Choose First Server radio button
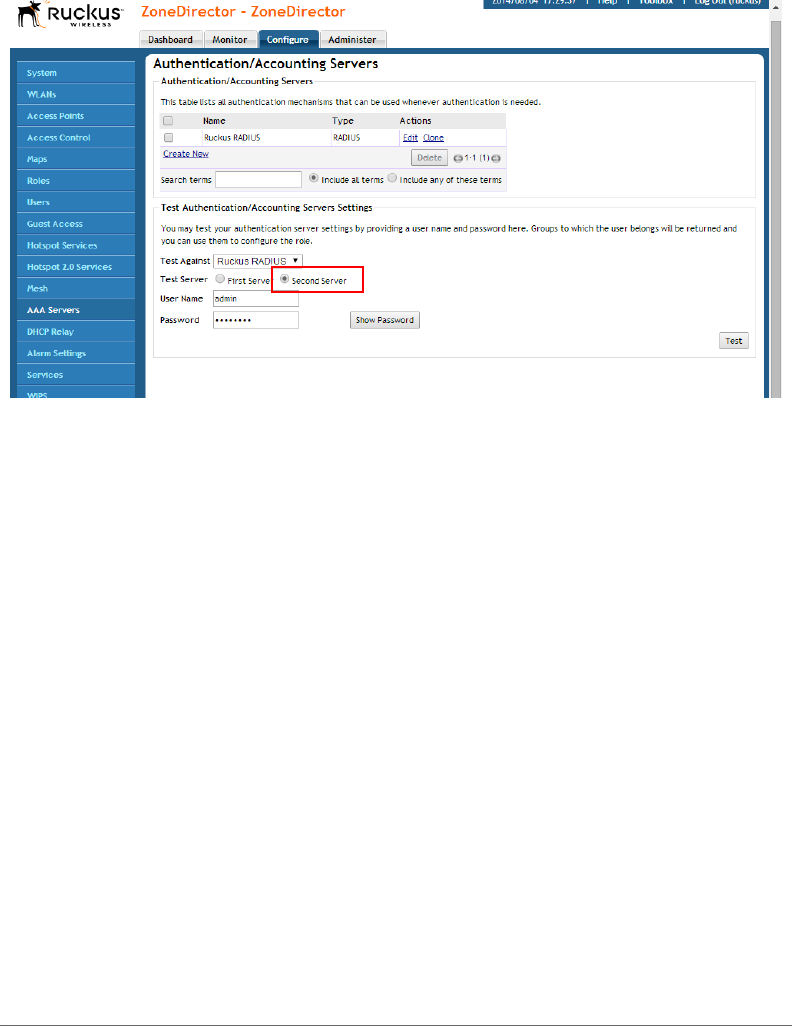This screenshot has height=1026, width=792. [x=221, y=279]
